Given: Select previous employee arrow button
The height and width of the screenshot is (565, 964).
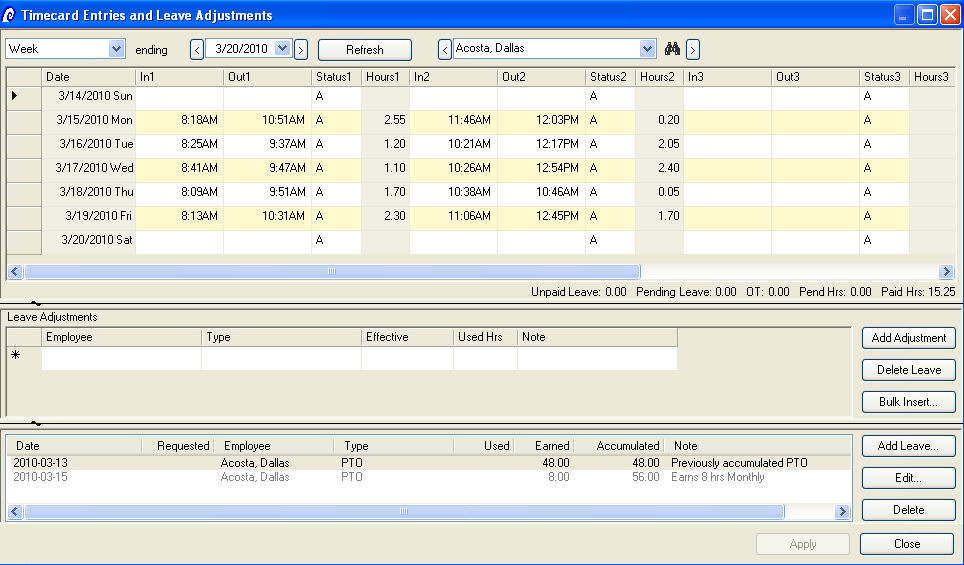Looking at the screenshot, I should [445, 49].
